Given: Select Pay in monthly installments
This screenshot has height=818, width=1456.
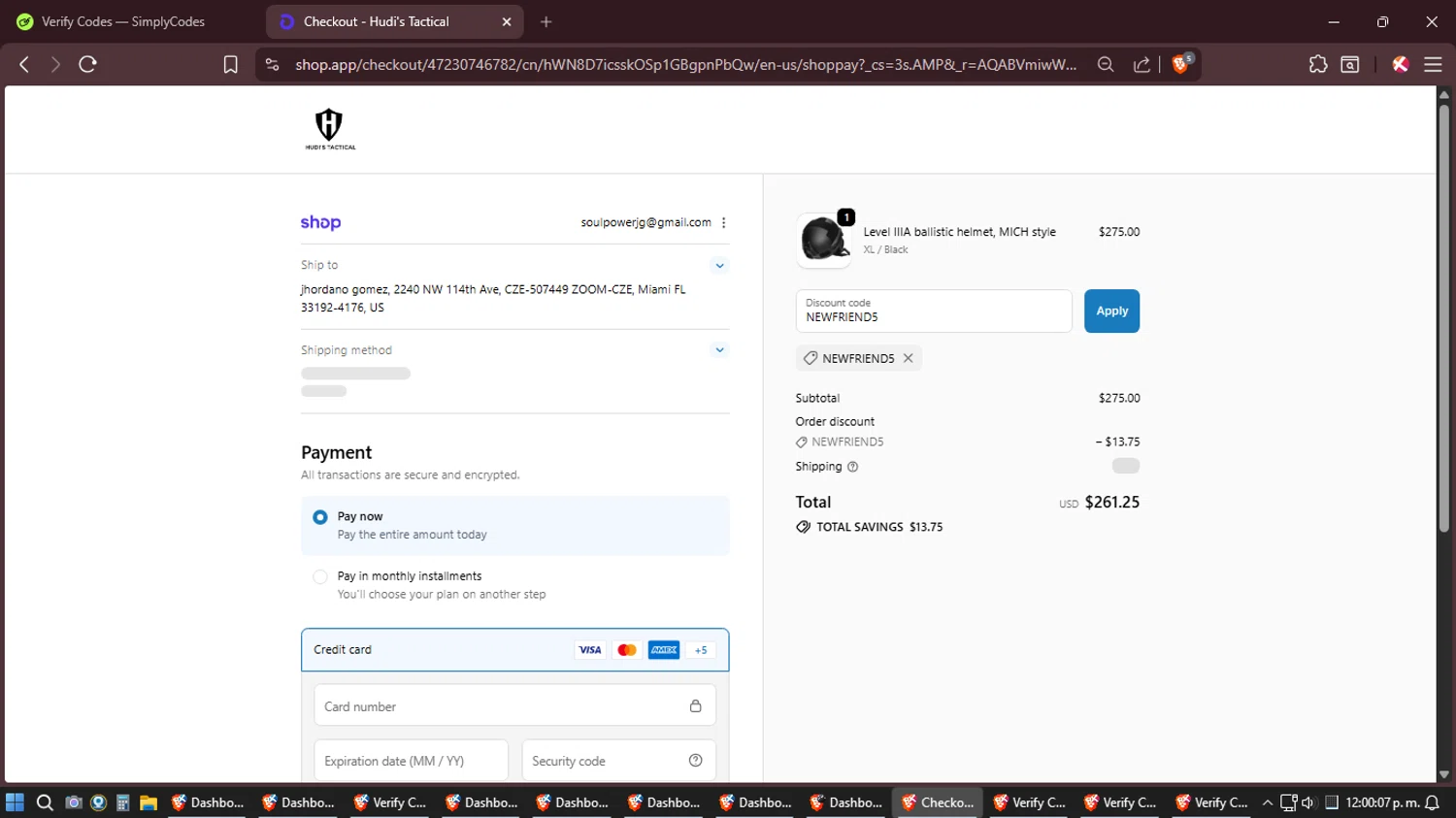Looking at the screenshot, I should pos(320,577).
